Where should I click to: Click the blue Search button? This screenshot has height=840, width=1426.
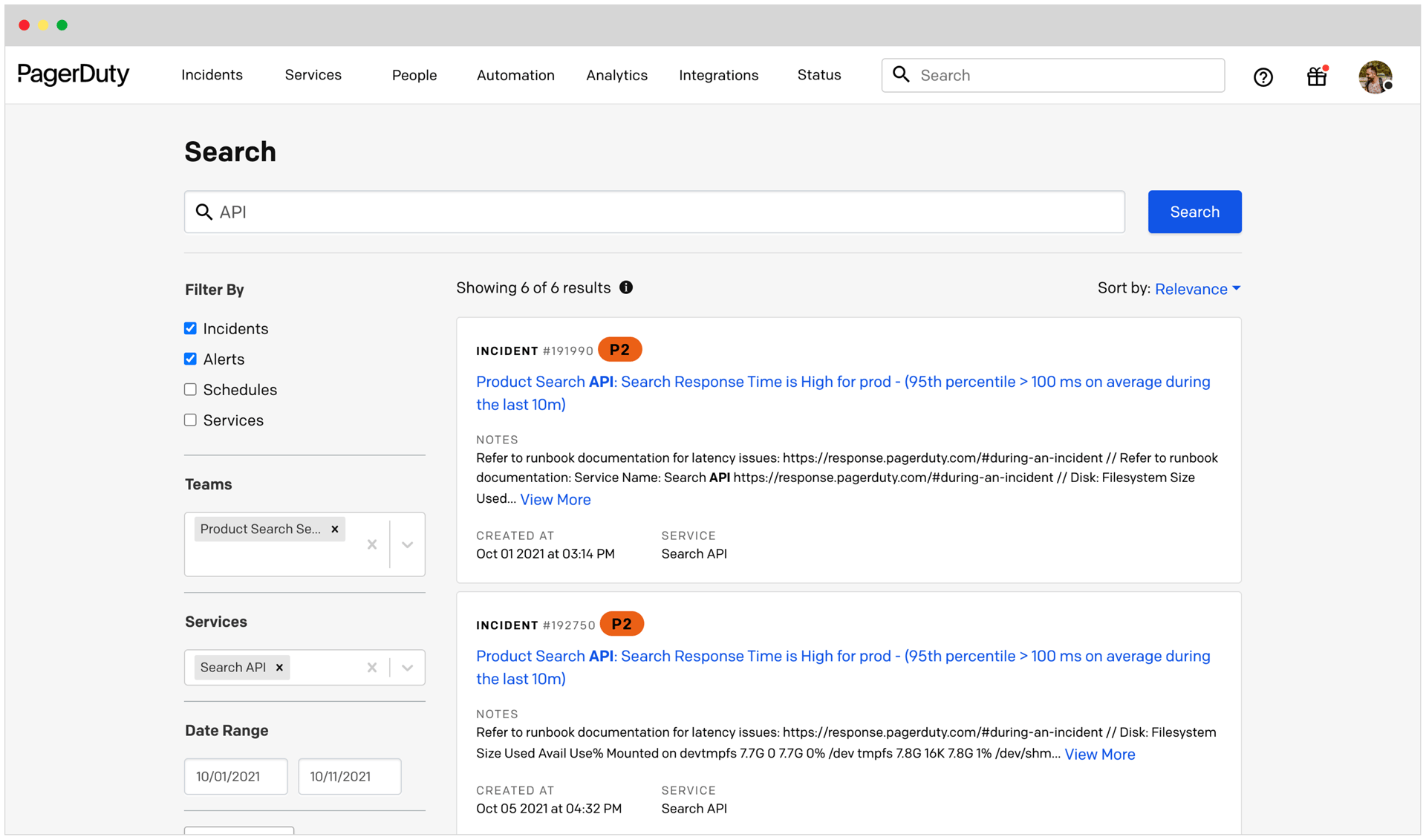(1194, 212)
